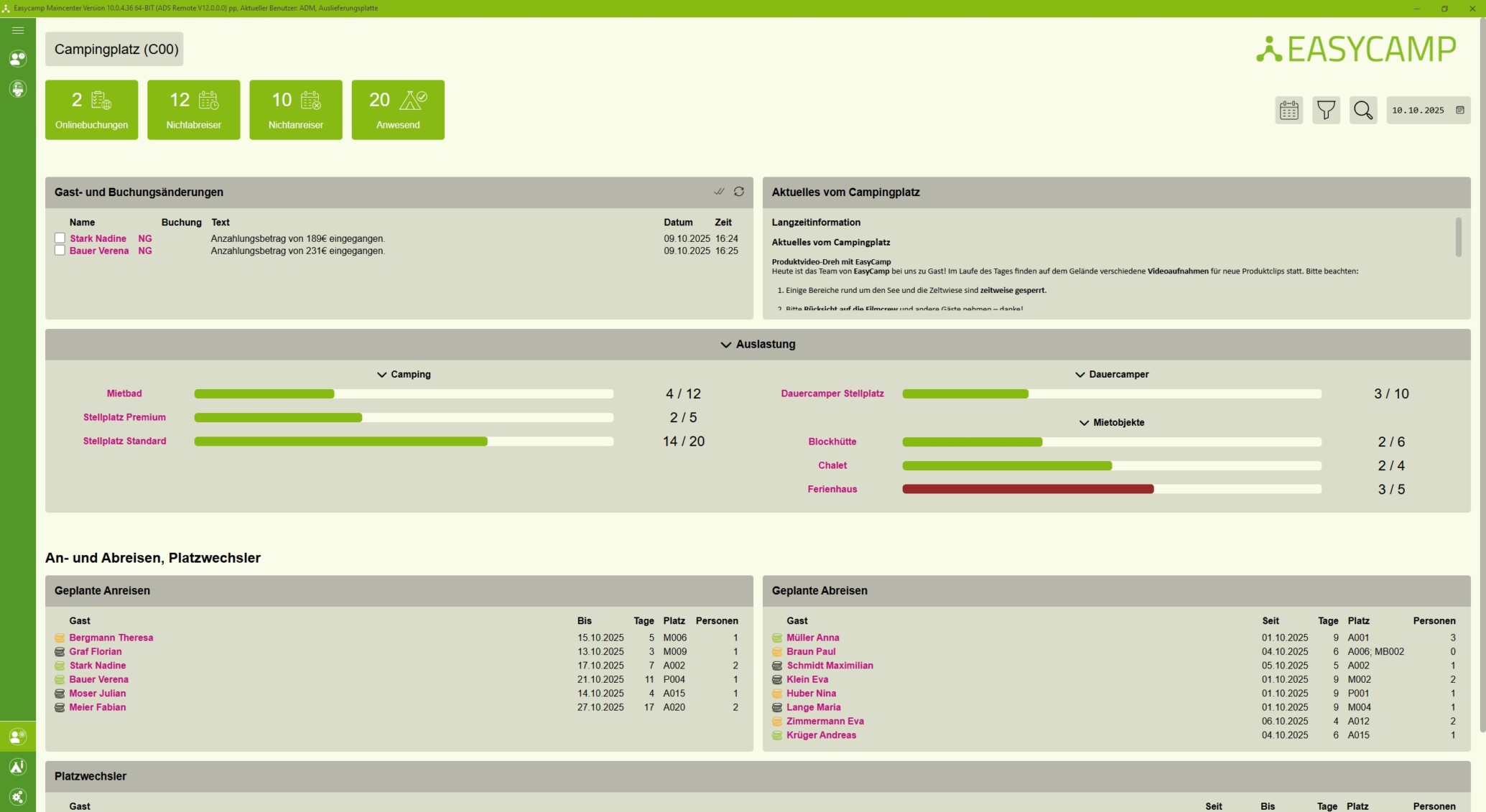Screen dimensions: 1486x812
Task: Open Müller Anna guest link
Action: point(812,638)
